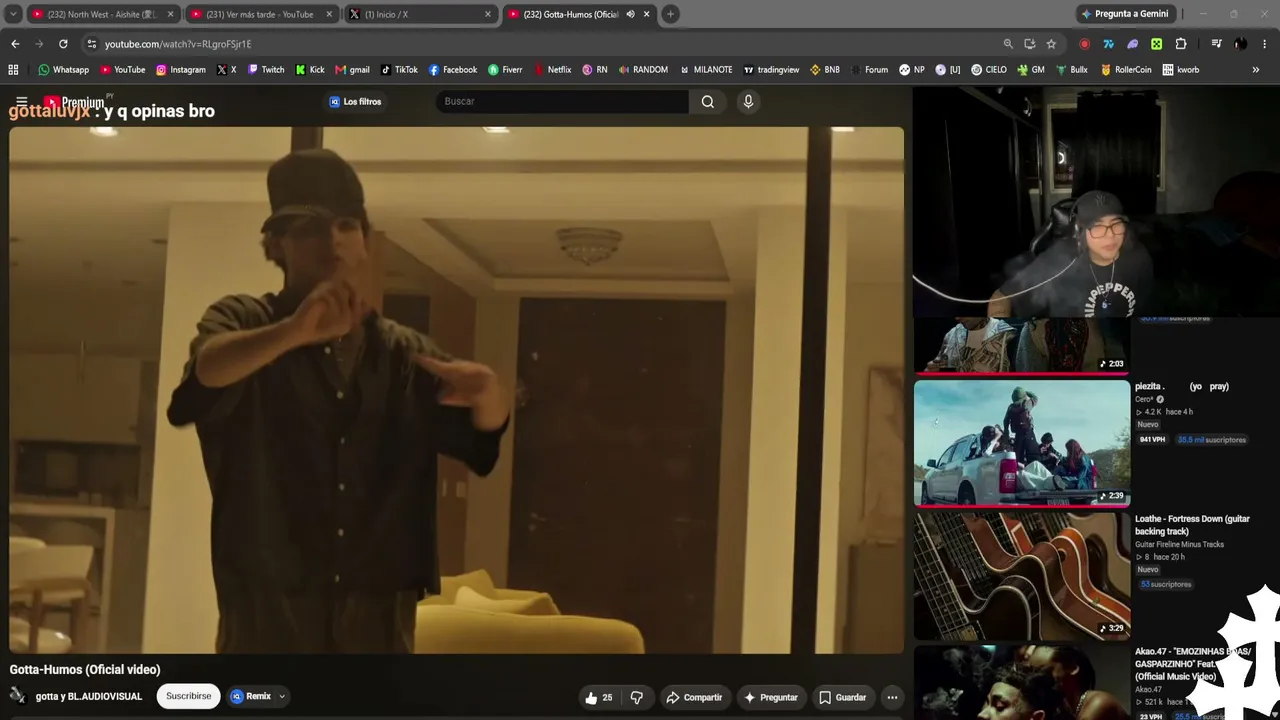Show more bookmarks with the chevron
The width and height of the screenshot is (1280, 720).
[x=1256, y=70]
